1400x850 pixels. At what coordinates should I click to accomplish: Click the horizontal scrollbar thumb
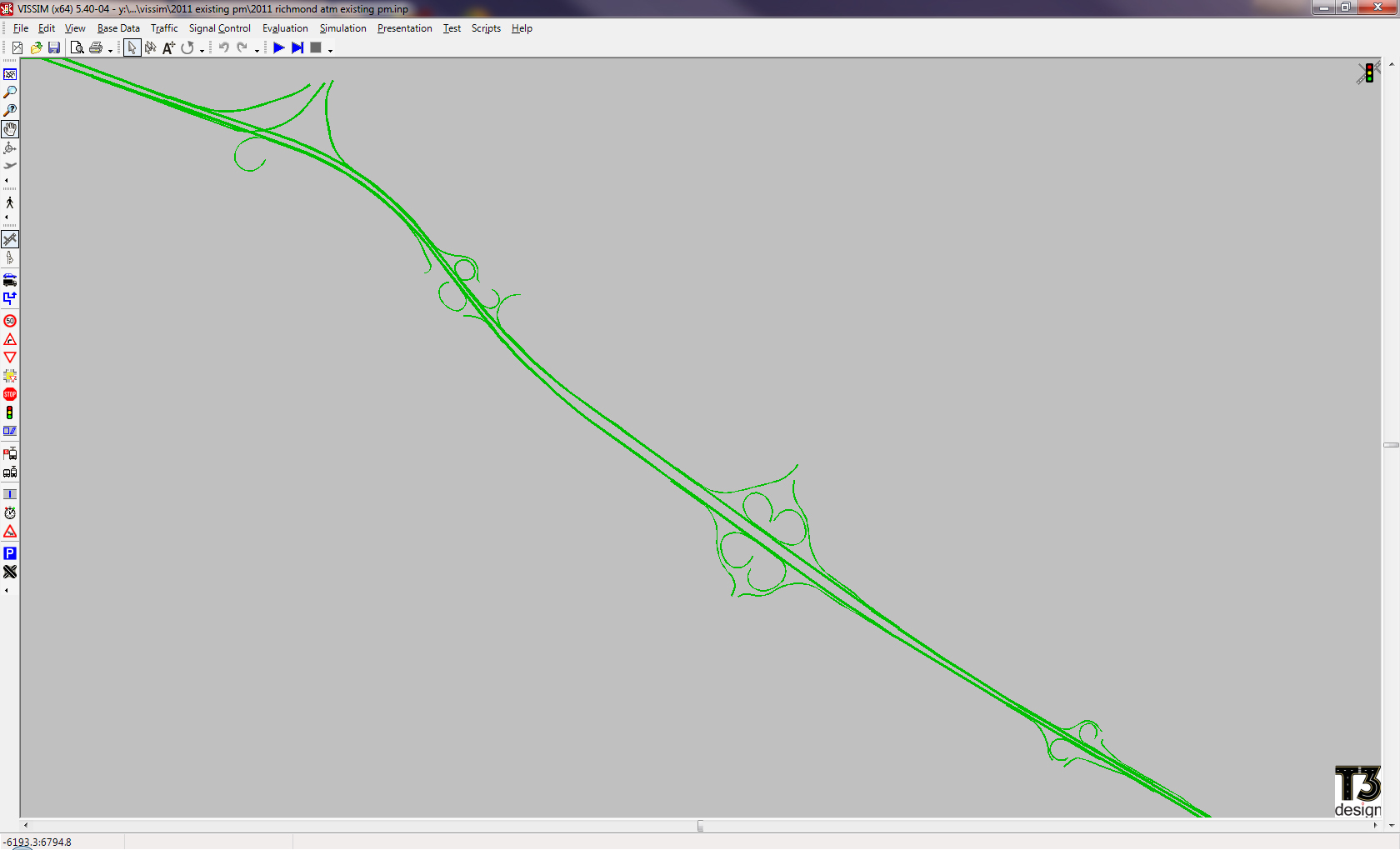700,826
